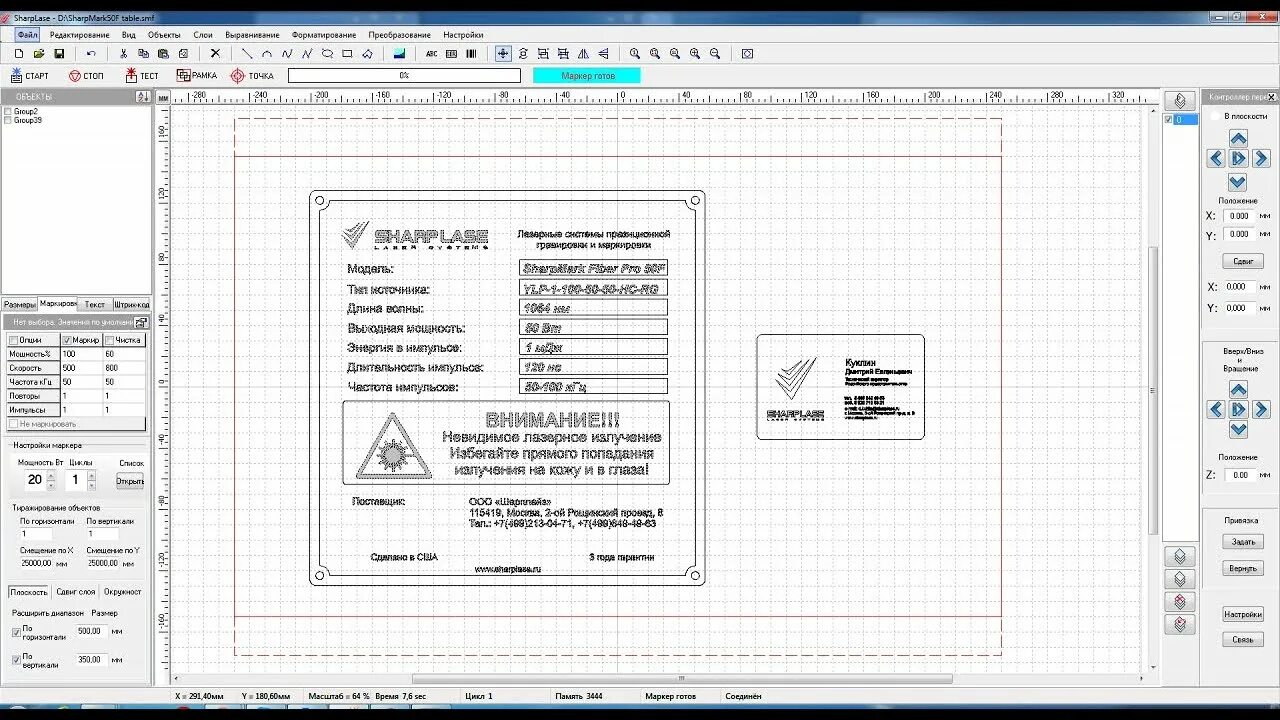Viewport: 1280px width, 720px height.
Task: Click the move/center crosshair tool icon
Action: pos(503,53)
